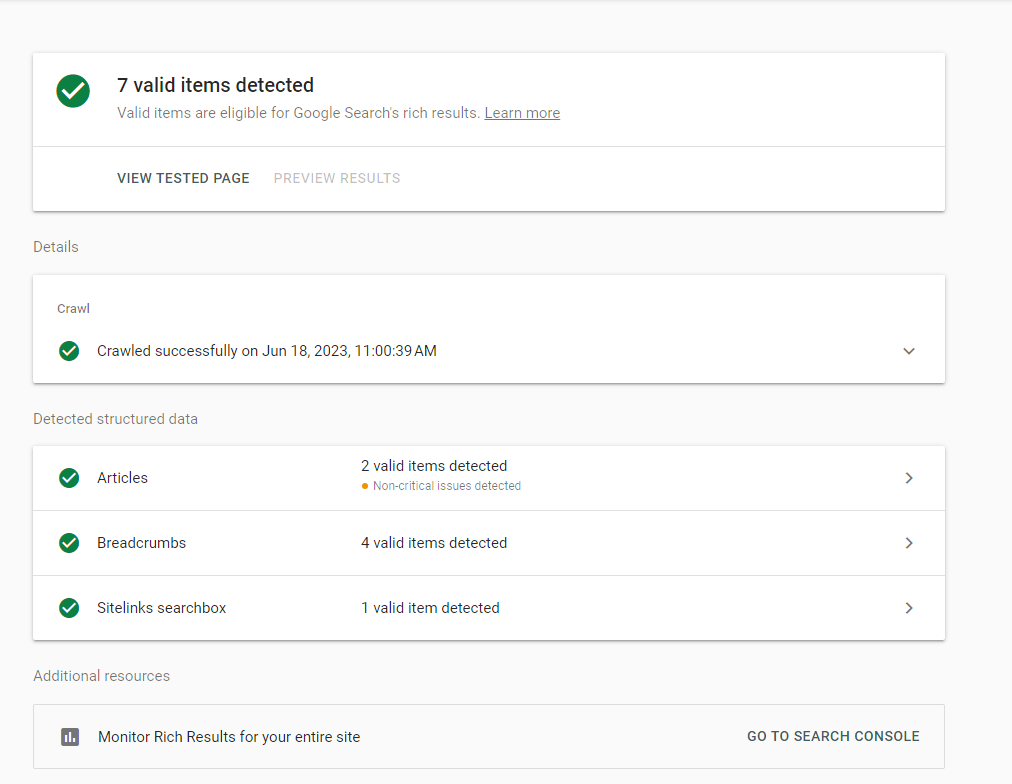Click the bar chart icon for Monitor Rich Results

(x=70, y=737)
